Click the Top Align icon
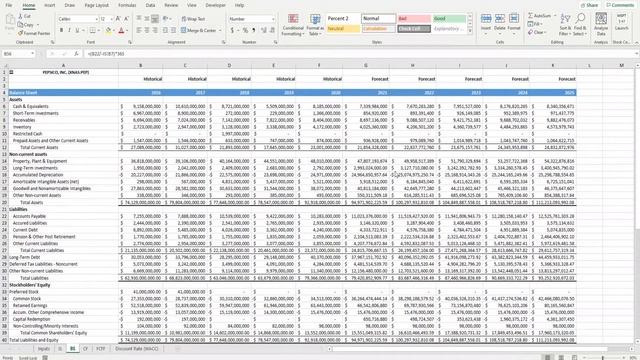Image resolution: width=640 pixels, height=360 pixels. coord(139,19)
